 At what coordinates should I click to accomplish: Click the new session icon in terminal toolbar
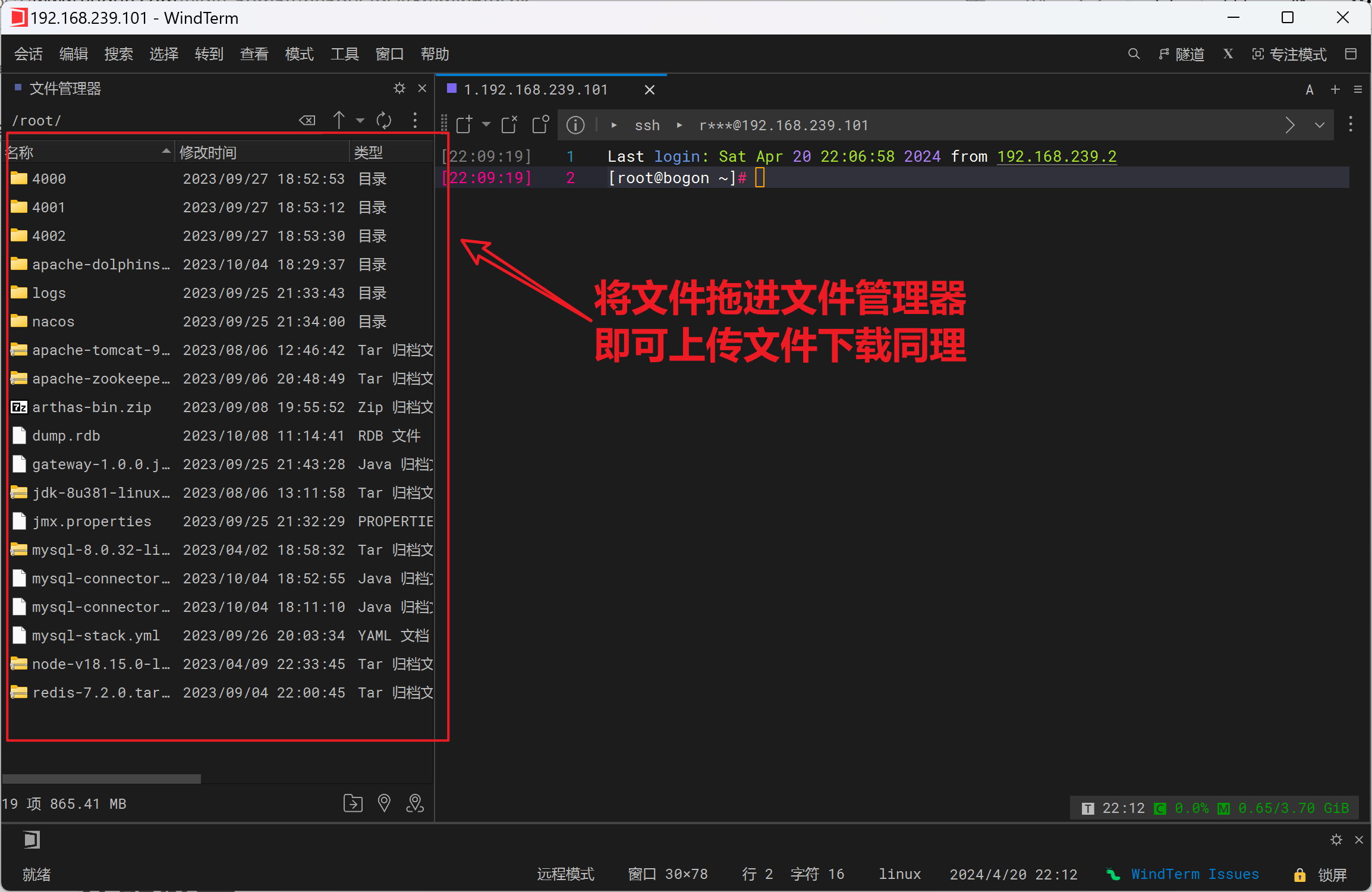pos(464,125)
